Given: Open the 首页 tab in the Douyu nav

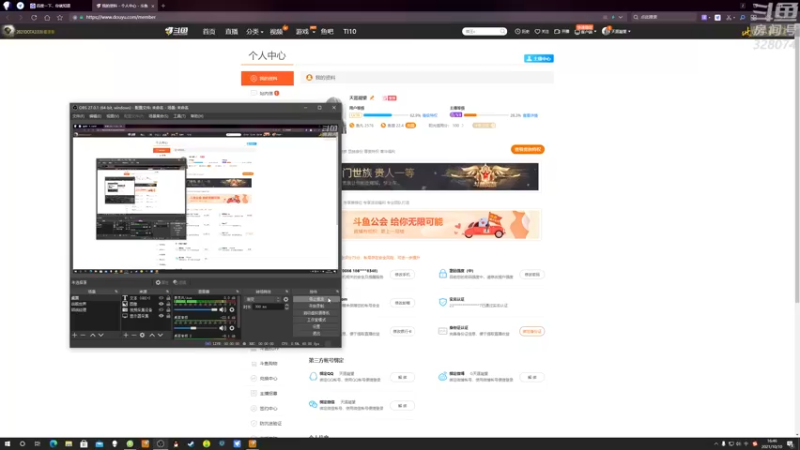Looking at the screenshot, I should click(x=209, y=32).
